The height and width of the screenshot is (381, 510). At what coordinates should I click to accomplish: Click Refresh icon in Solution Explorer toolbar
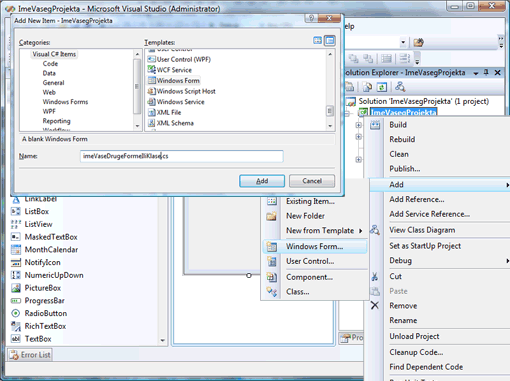pos(382,87)
